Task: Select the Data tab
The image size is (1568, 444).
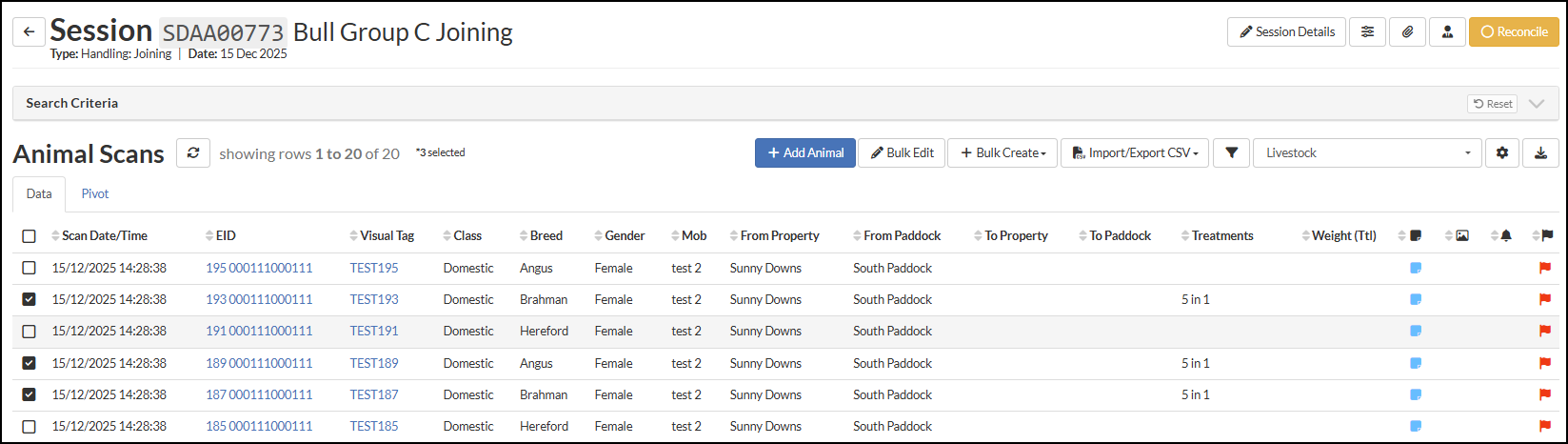Action: pos(39,194)
